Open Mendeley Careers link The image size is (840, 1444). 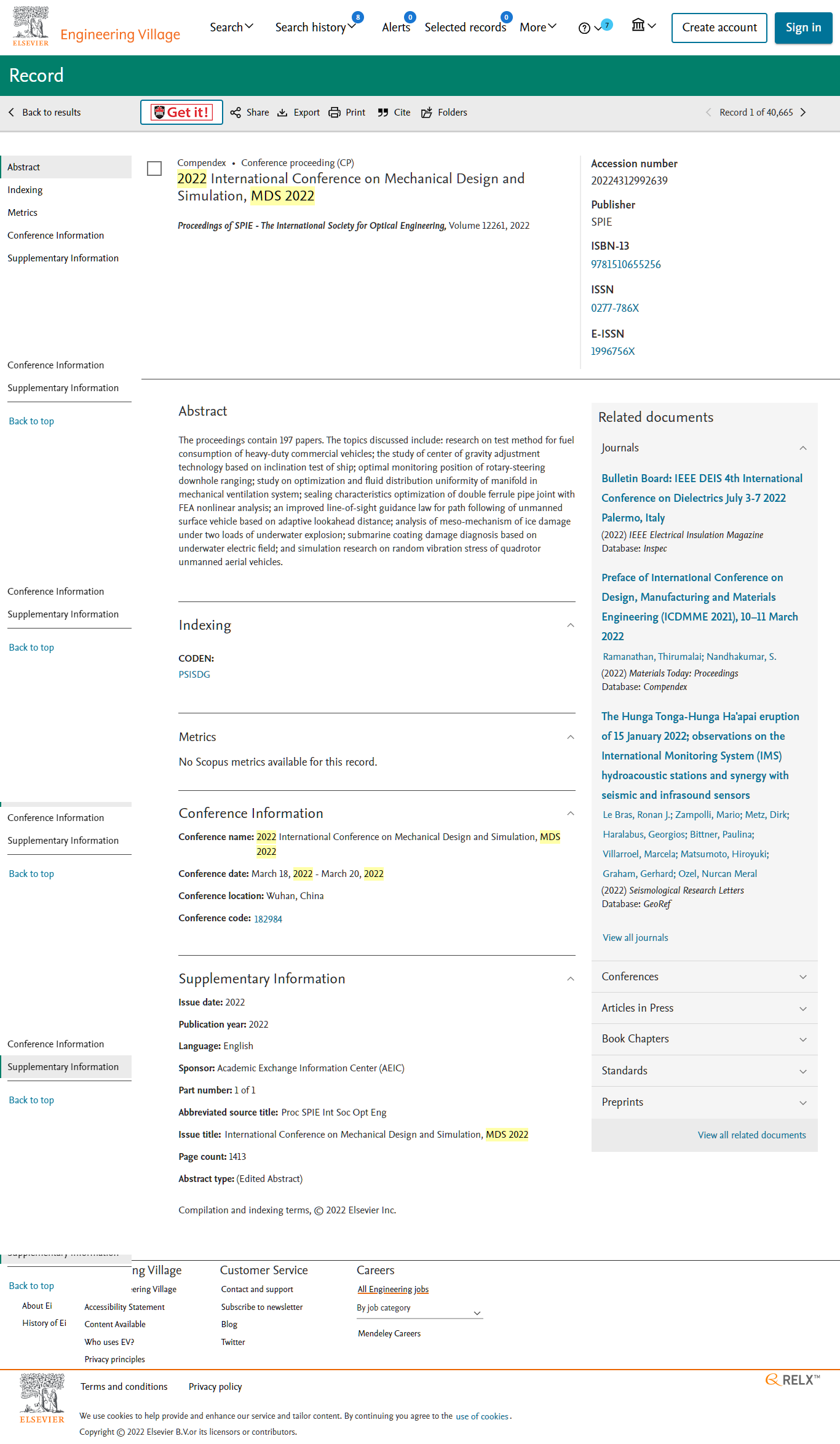[389, 1334]
